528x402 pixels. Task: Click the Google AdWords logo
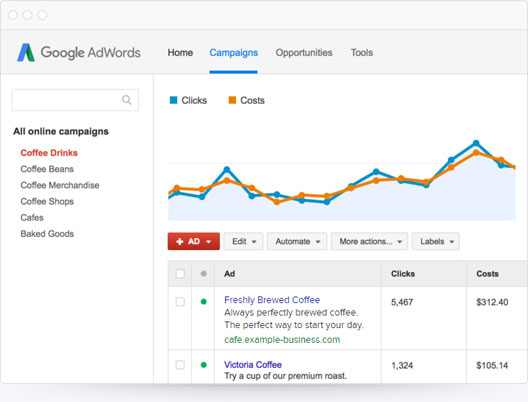[x=79, y=53]
